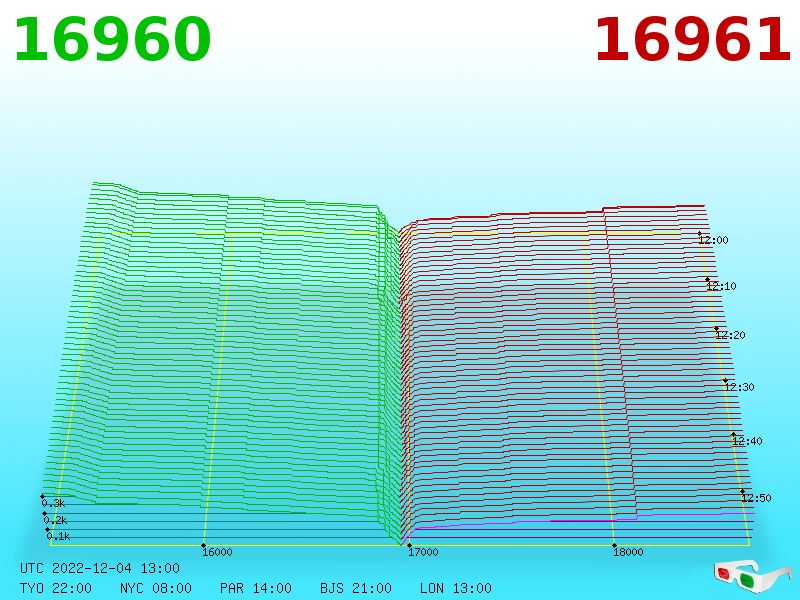Click the 3D anaglyph glasses icon
The image size is (800, 600).
(753, 575)
